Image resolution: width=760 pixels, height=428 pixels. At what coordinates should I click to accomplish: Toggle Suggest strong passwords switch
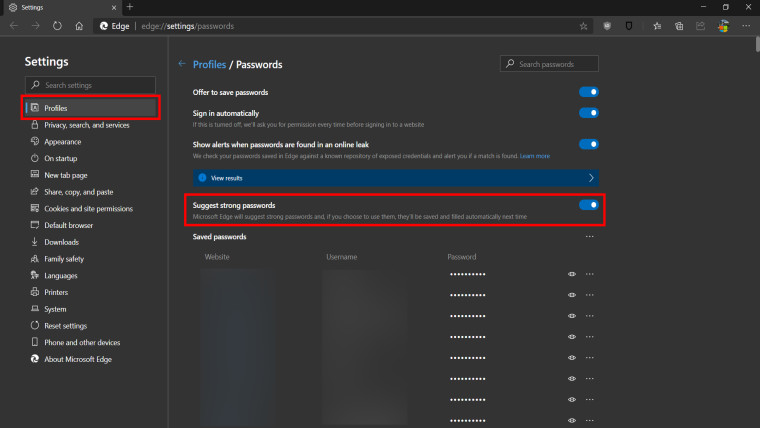click(588, 205)
